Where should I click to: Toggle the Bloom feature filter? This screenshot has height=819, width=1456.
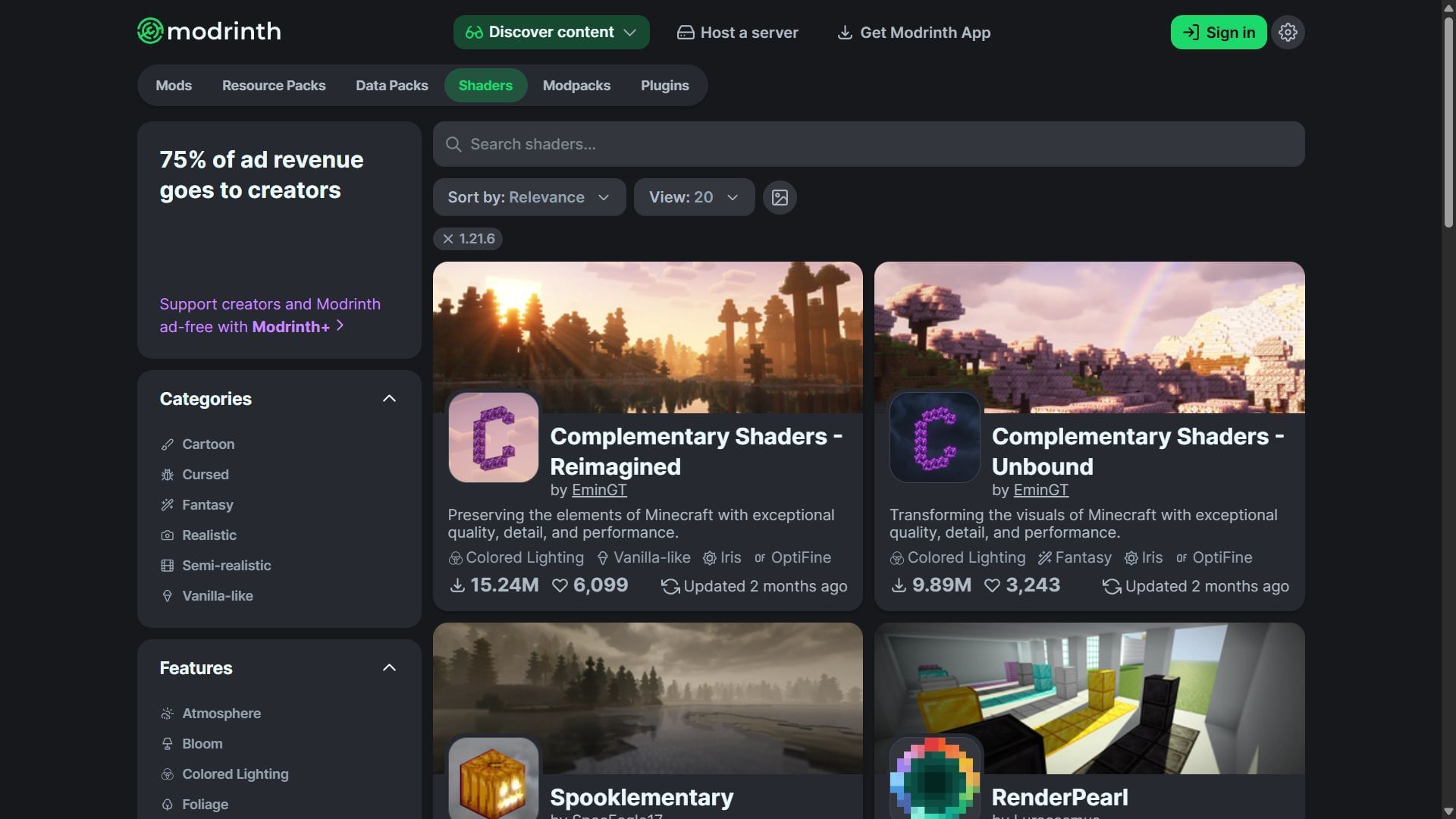(202, 744)
